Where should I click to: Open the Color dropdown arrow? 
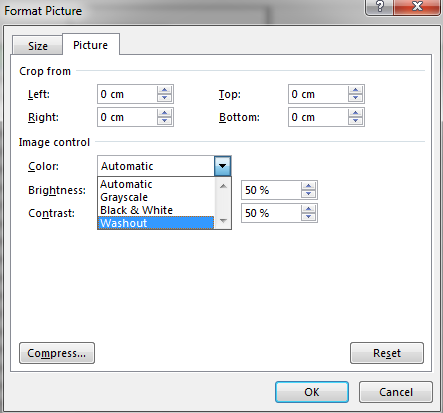(x=223, y=166)
